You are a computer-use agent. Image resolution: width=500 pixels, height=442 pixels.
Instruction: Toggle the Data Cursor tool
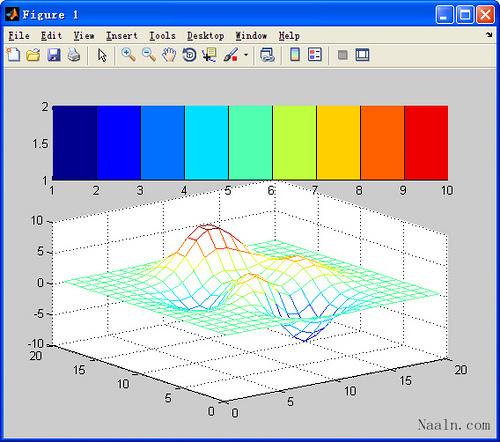click(209, 55)
